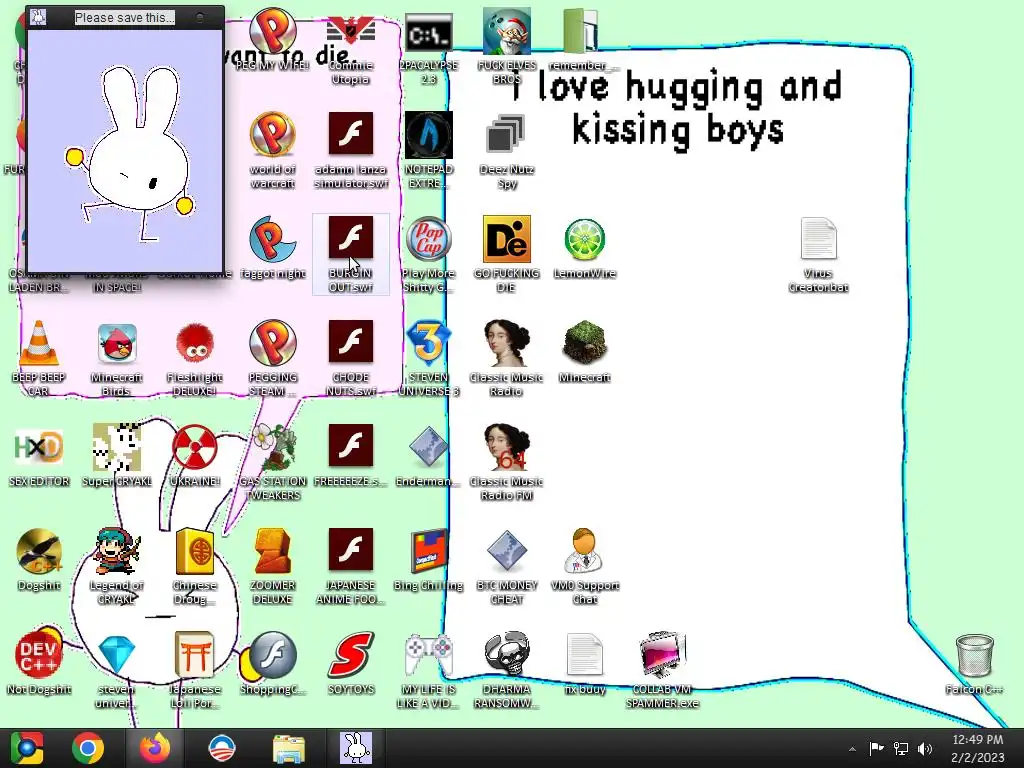1024x768 pixels.
Task: Click the UKRAINE! radiation symbol icon
Action: point(195,455)
